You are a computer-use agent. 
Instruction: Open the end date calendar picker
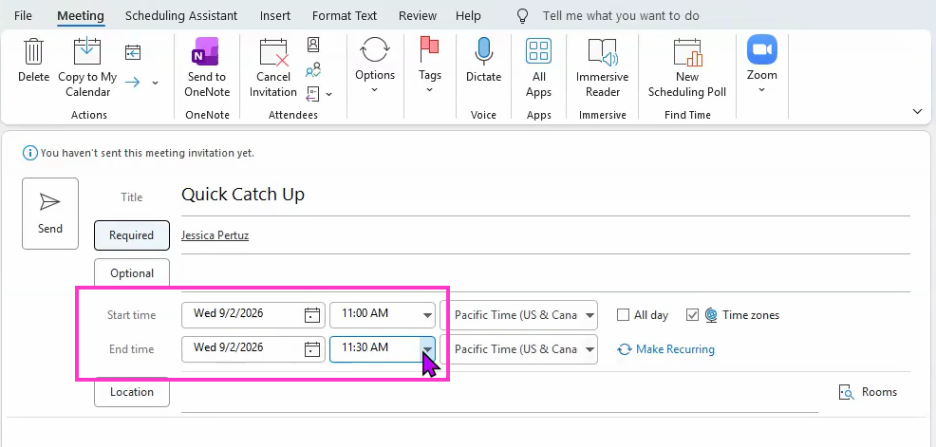tap(312, 350)
